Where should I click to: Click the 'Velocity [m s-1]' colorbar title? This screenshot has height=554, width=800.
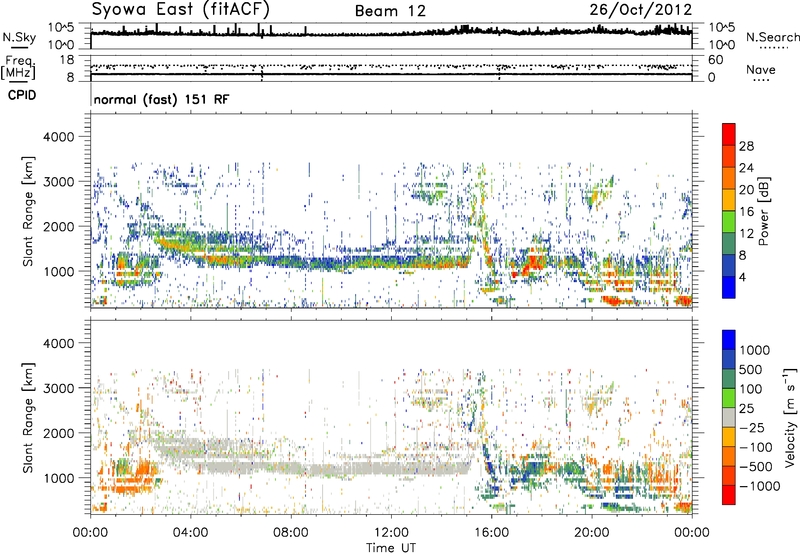point(790,417)
